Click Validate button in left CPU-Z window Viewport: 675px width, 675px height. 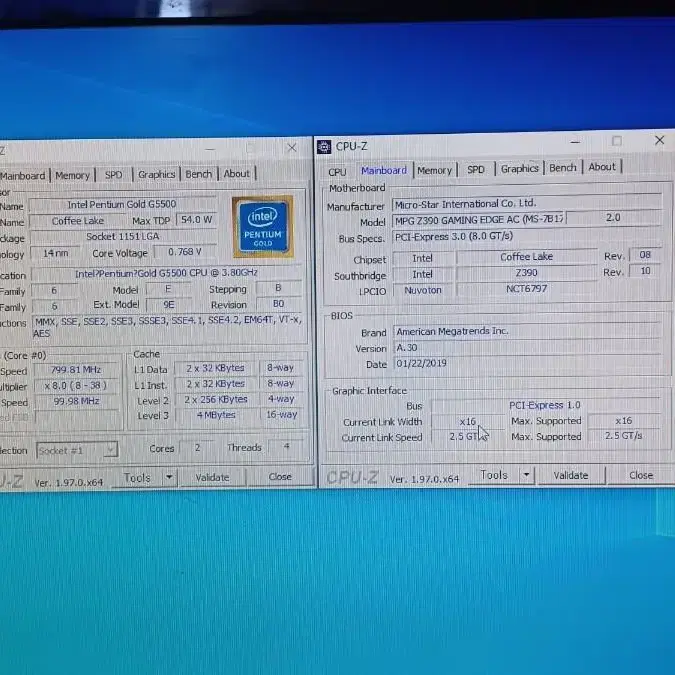[212, 477]
